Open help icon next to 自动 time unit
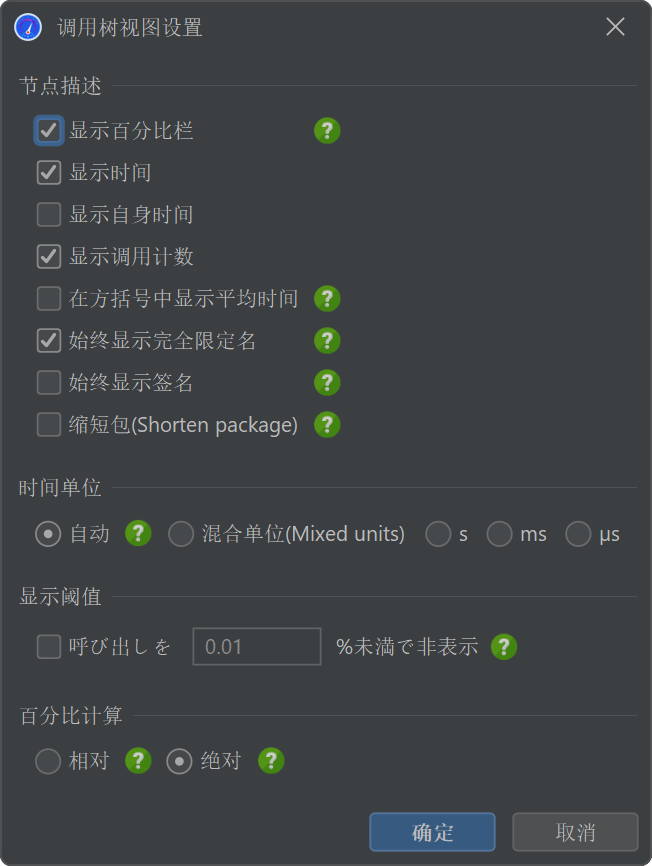This screenshot has height=866, width=652. point(138,534)
